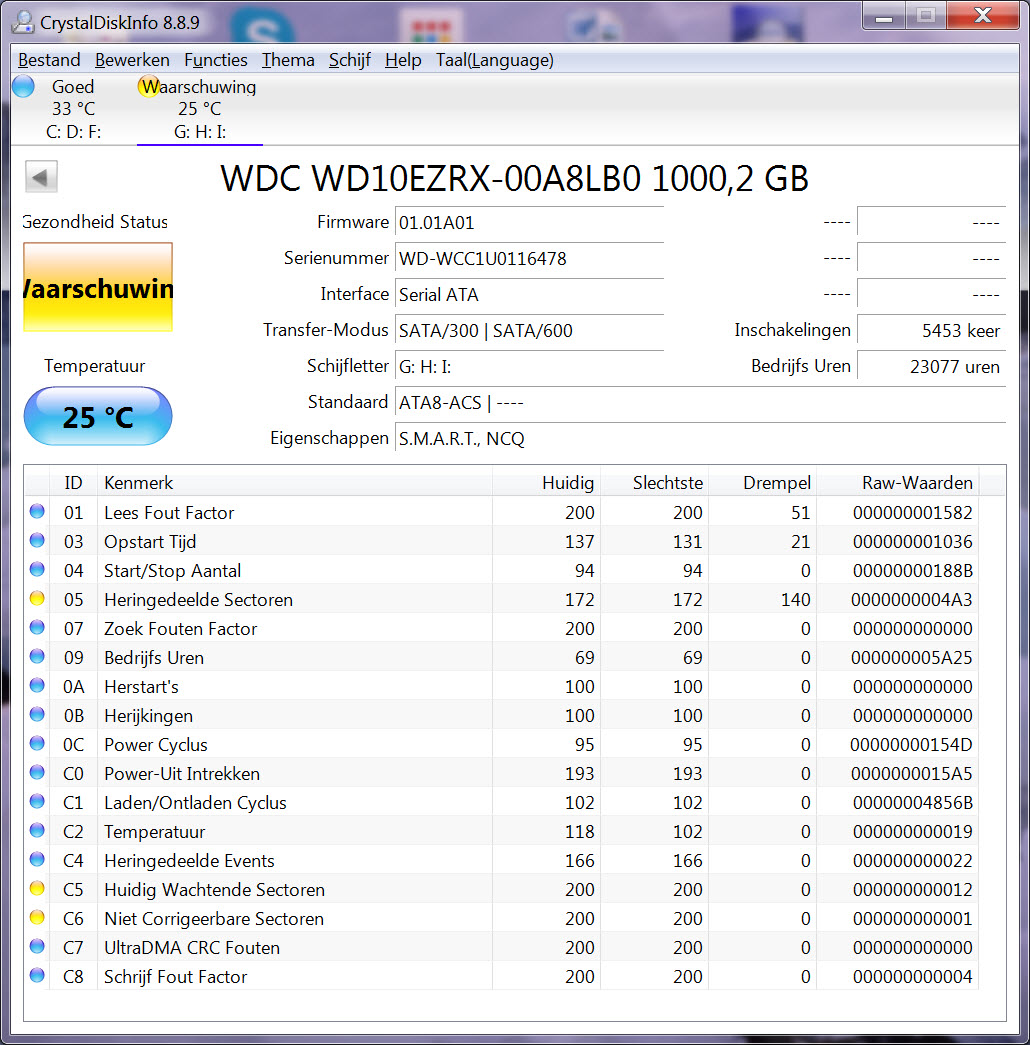
Task: Click the 25 °C temperature button
Action: point(98,416)
